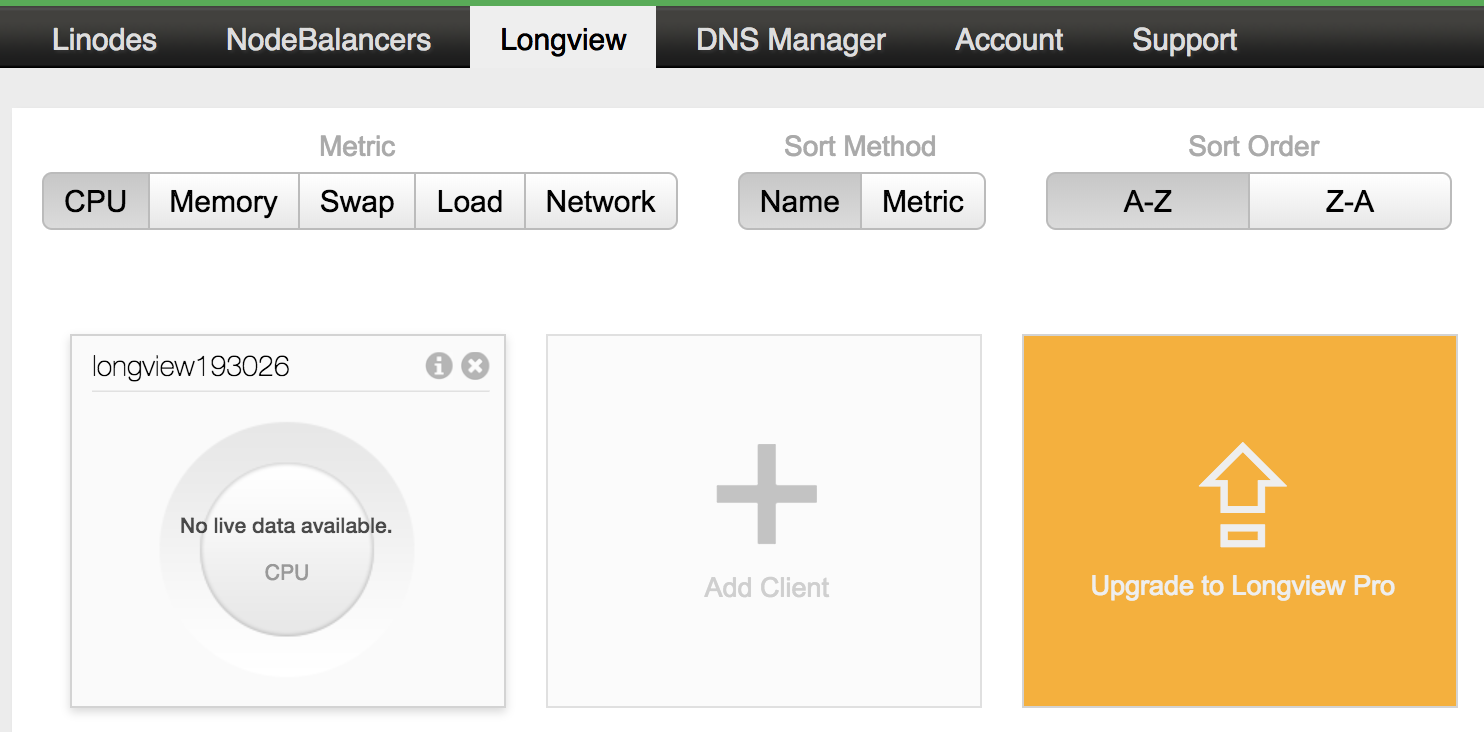Click the remove icon on longview193026 card

click(x=475, y=366)
